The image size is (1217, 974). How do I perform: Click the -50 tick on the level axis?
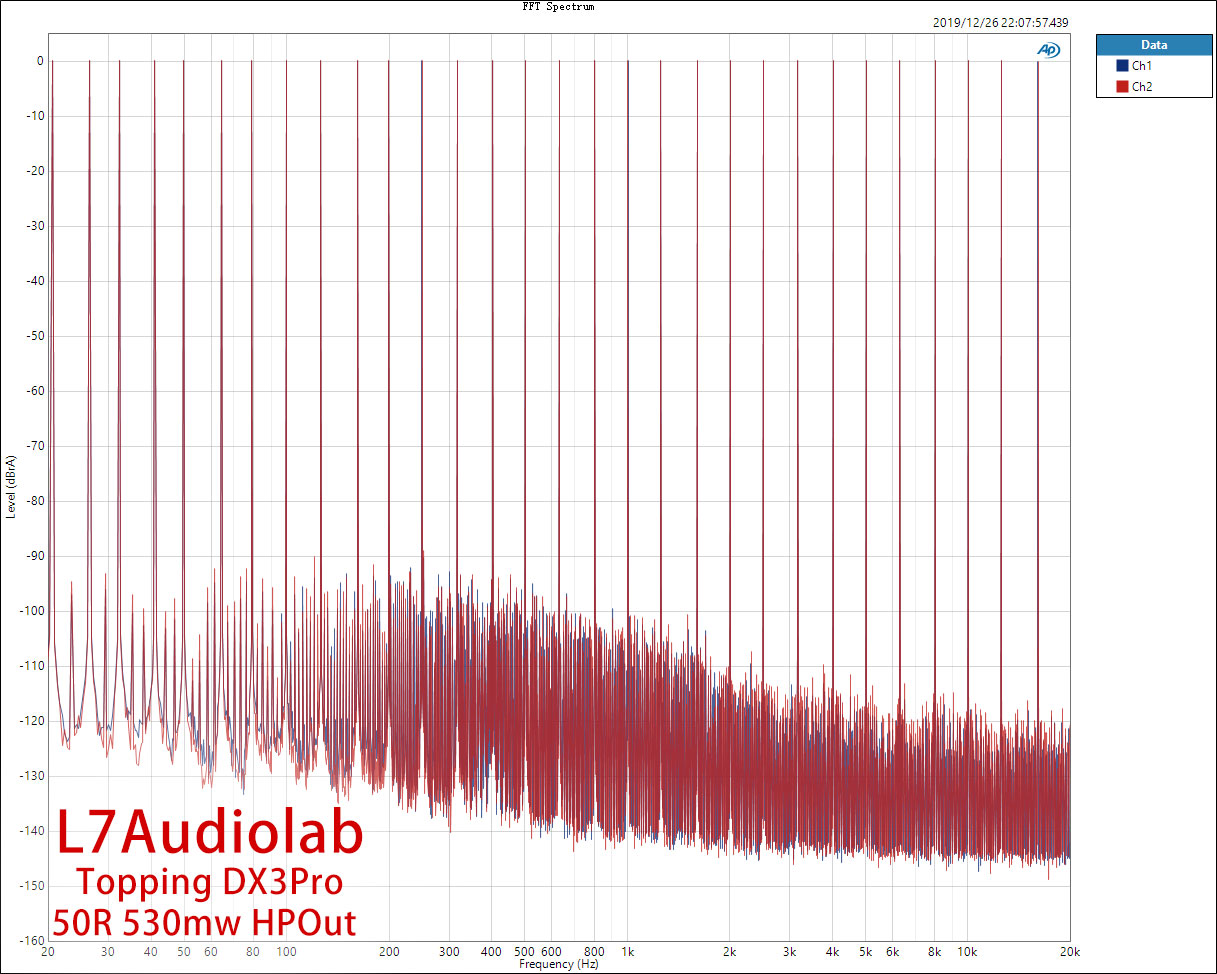point(34,336)
